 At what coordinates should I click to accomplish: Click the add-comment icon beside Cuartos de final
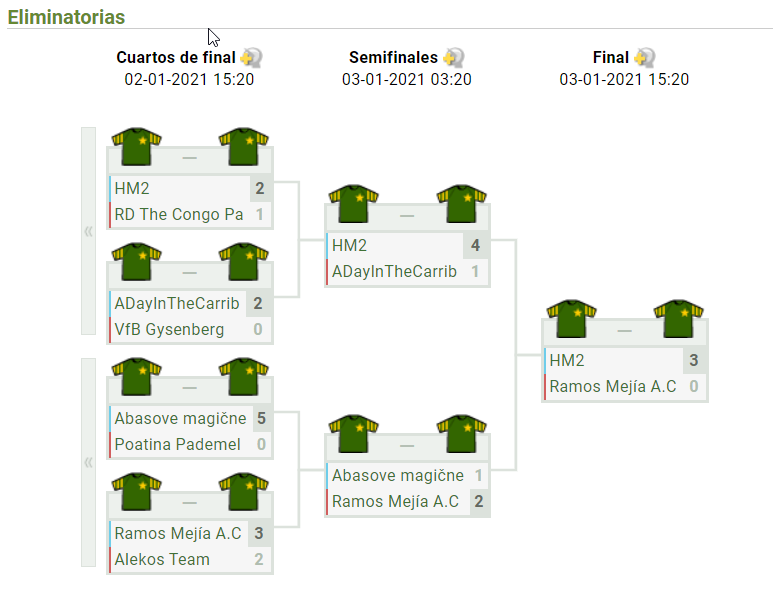coord(251,58)
